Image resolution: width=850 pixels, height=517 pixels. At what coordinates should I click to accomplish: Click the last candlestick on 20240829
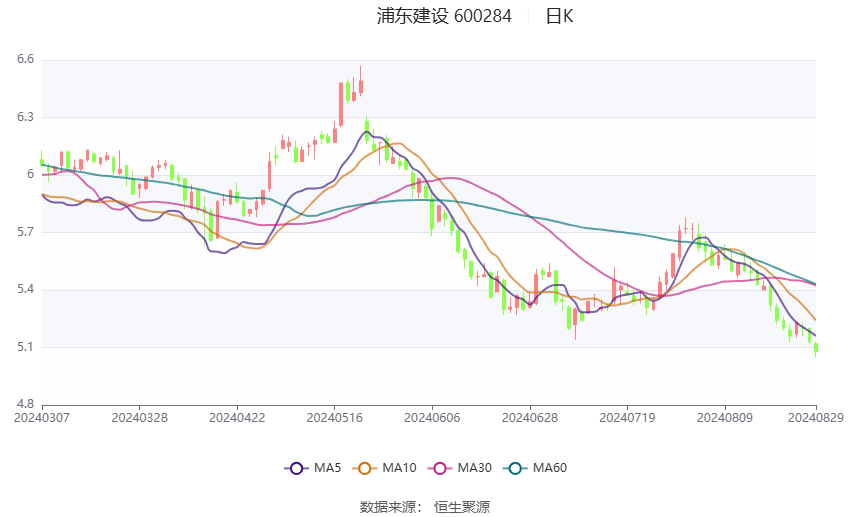815,348
